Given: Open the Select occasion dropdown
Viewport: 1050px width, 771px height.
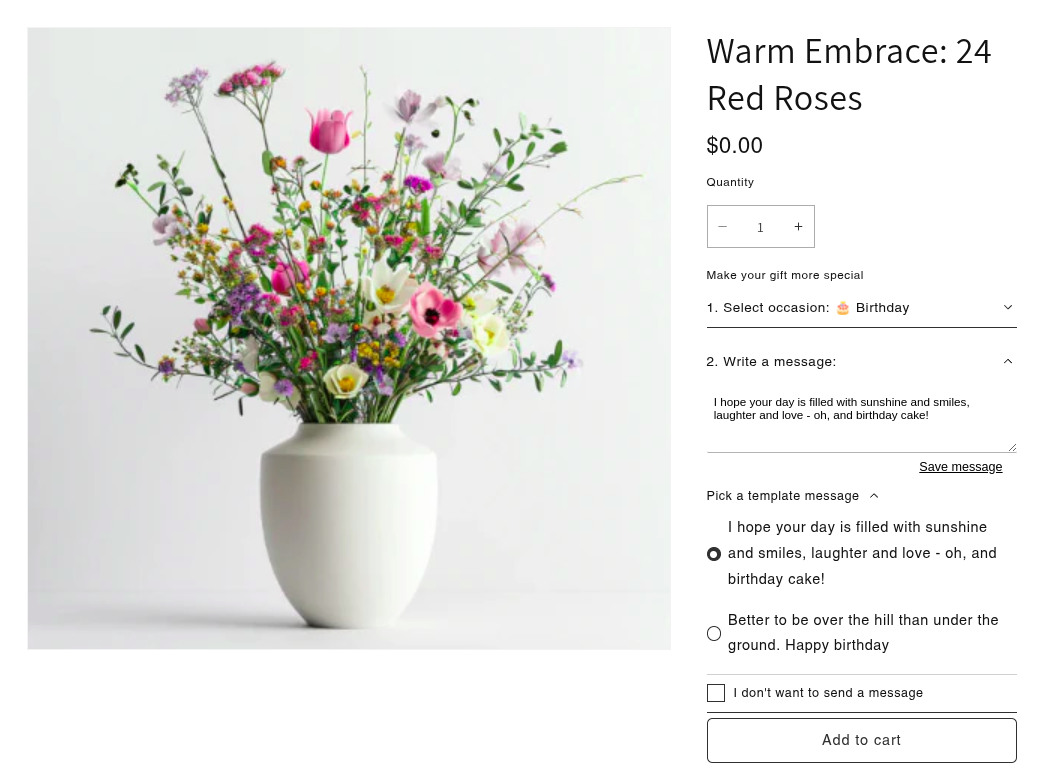Looking at the screenshot, I should point(860,308).
